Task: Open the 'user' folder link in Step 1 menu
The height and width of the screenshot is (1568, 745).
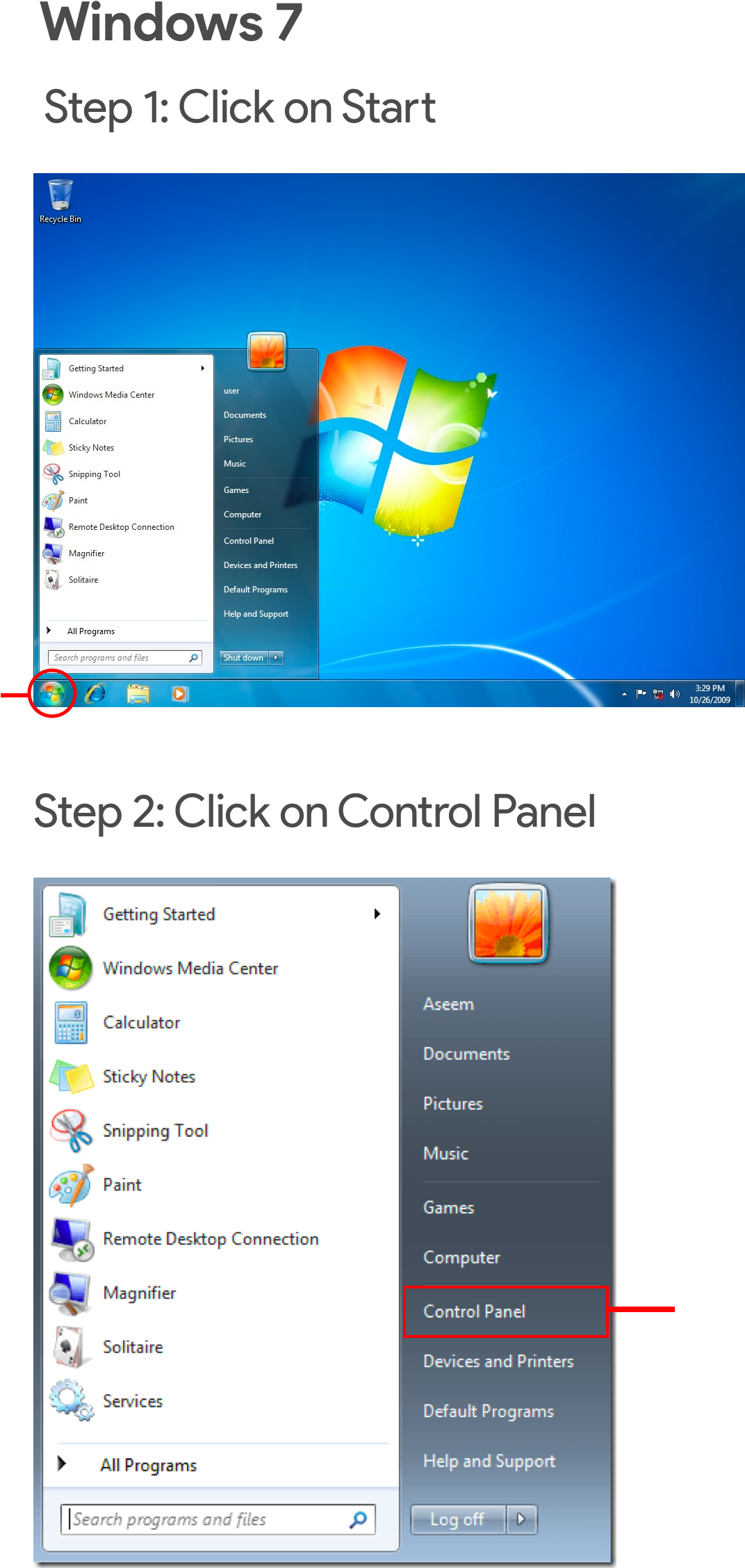Action: [231, 391]
